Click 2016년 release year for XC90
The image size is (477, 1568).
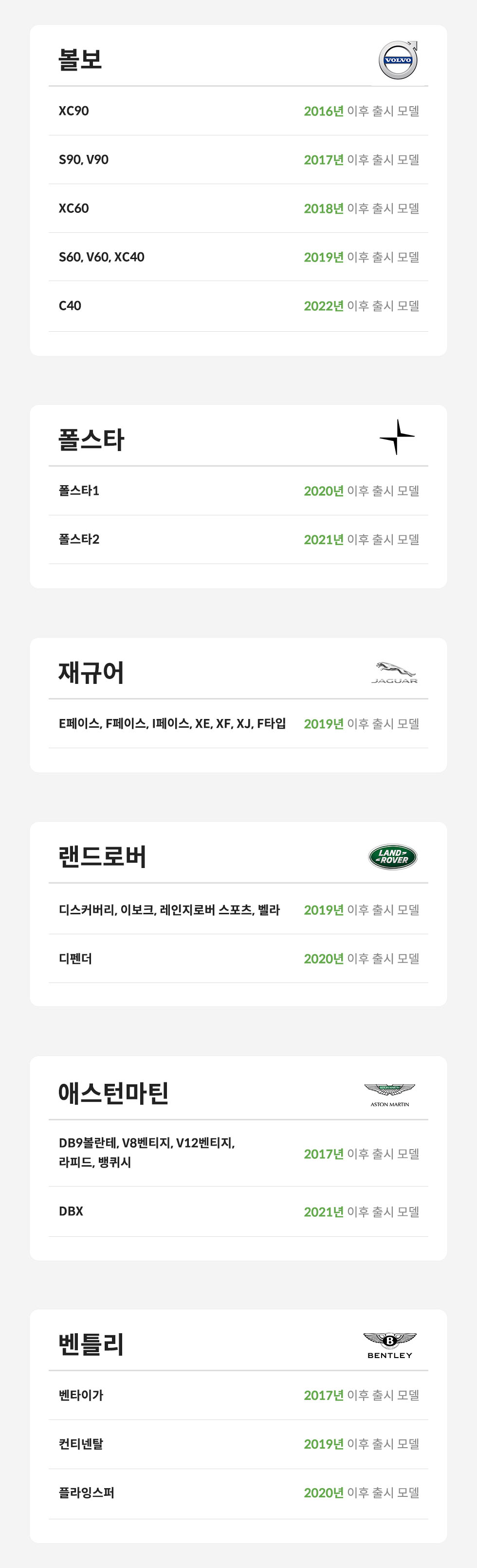324,111
